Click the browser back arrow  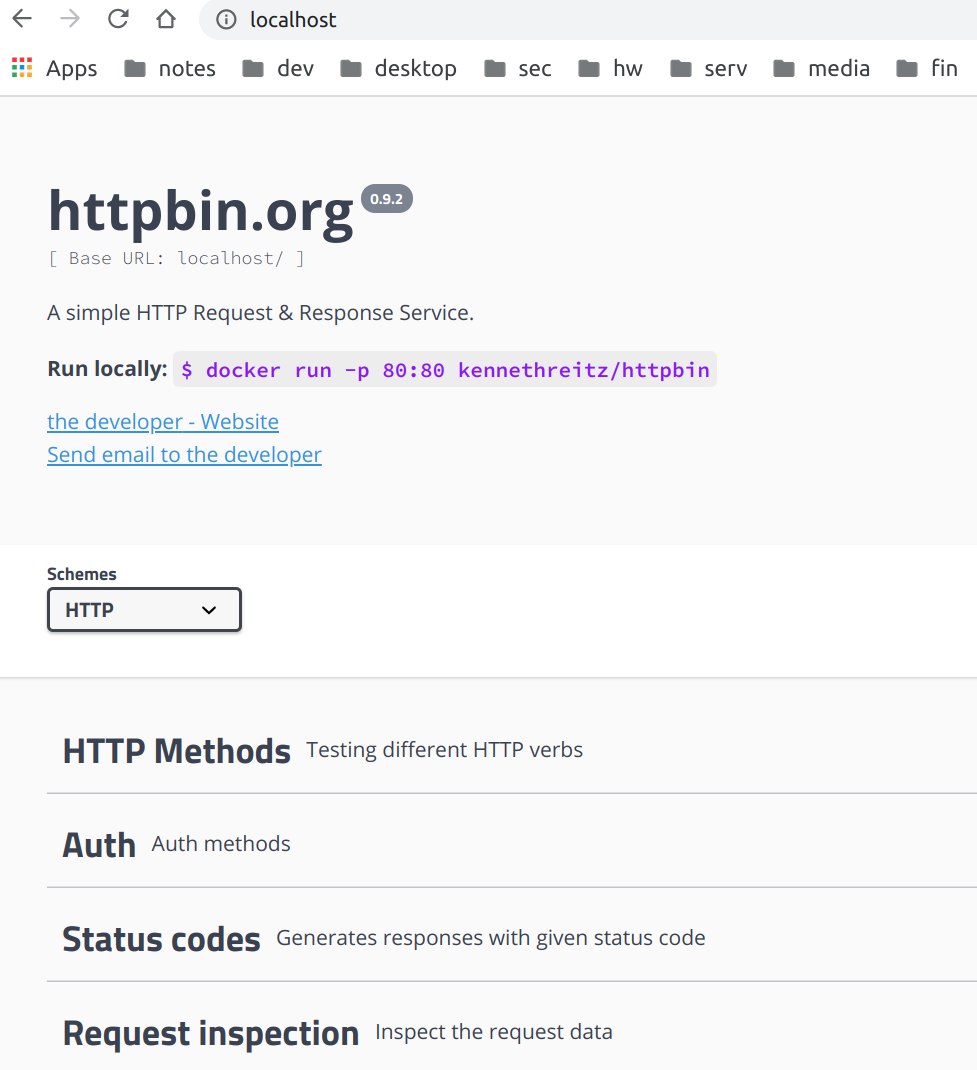click(23, 18)
